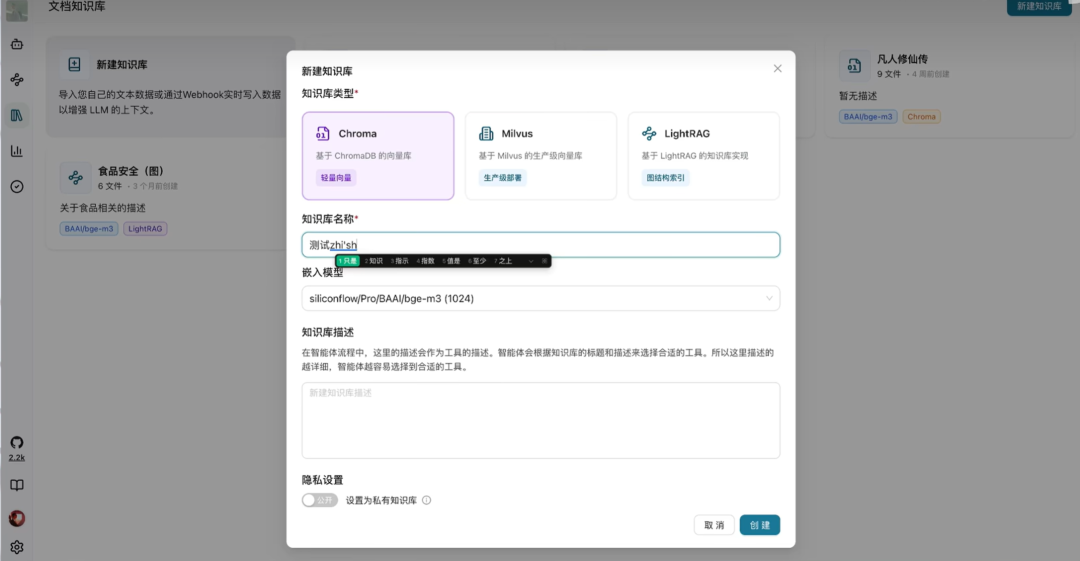The height and width of the screenshot is (561, 1080).
Task: Click the Chroma database icon
Action: coord(322,133)
